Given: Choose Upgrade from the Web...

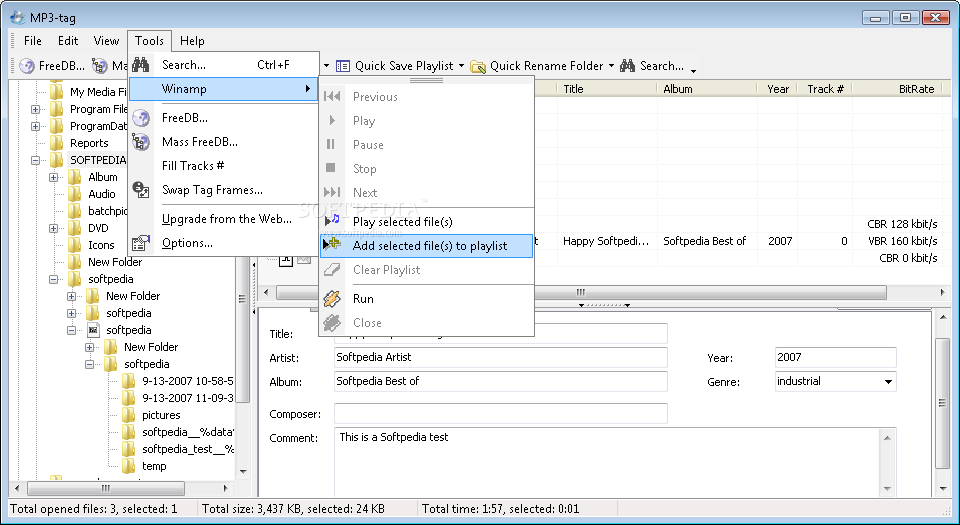Looking at the screenshot, I should [x=223, y=219].
